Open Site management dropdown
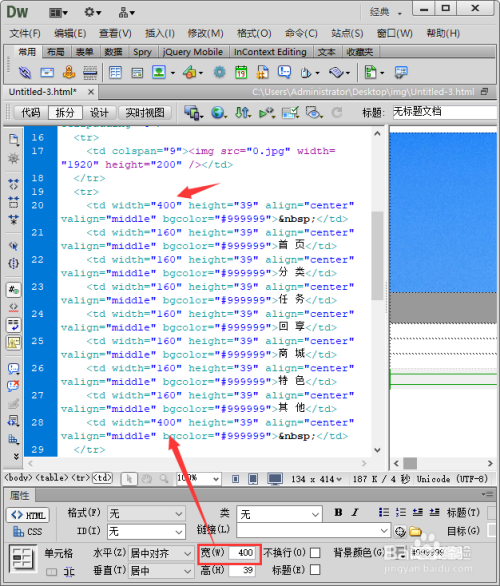 pos(126,13)
